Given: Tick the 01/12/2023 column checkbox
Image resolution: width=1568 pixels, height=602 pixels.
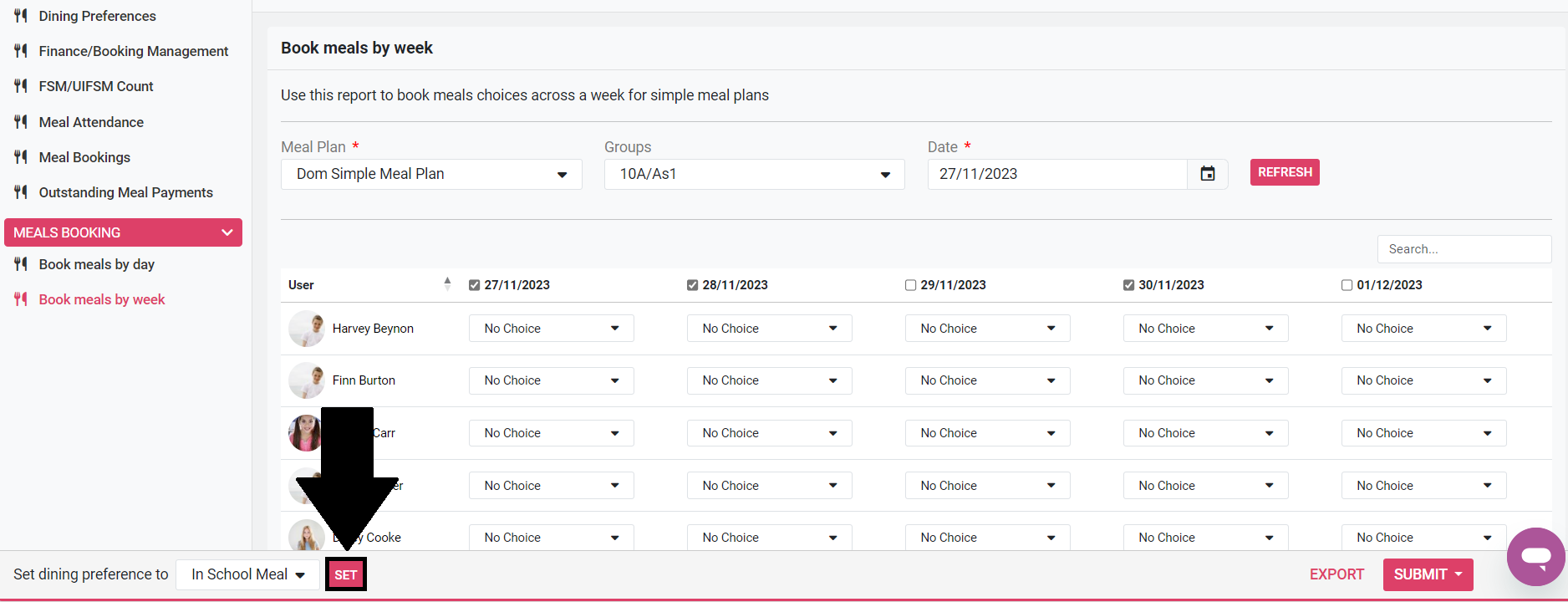Looking at the screenshot, I should pos(1347,285).
